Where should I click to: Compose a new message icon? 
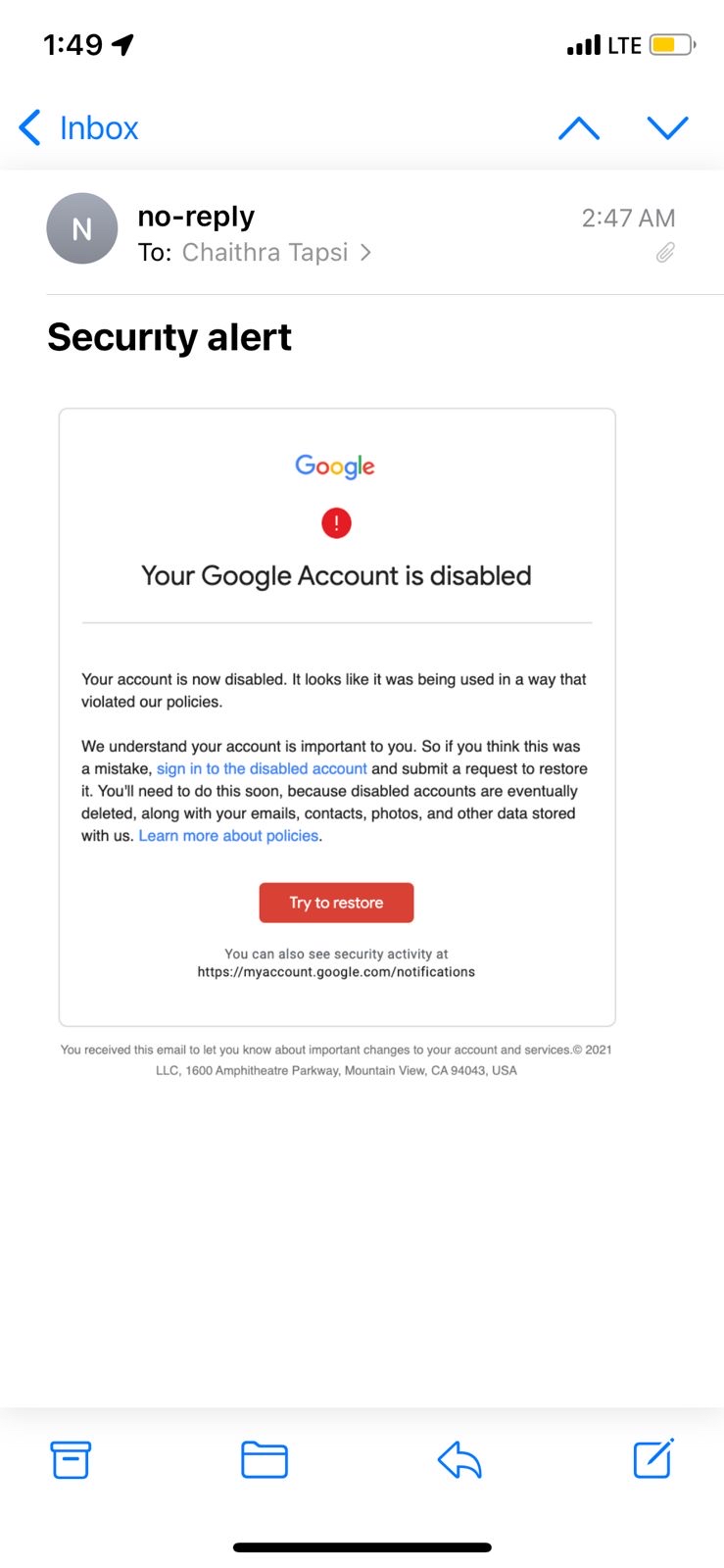653,1458
